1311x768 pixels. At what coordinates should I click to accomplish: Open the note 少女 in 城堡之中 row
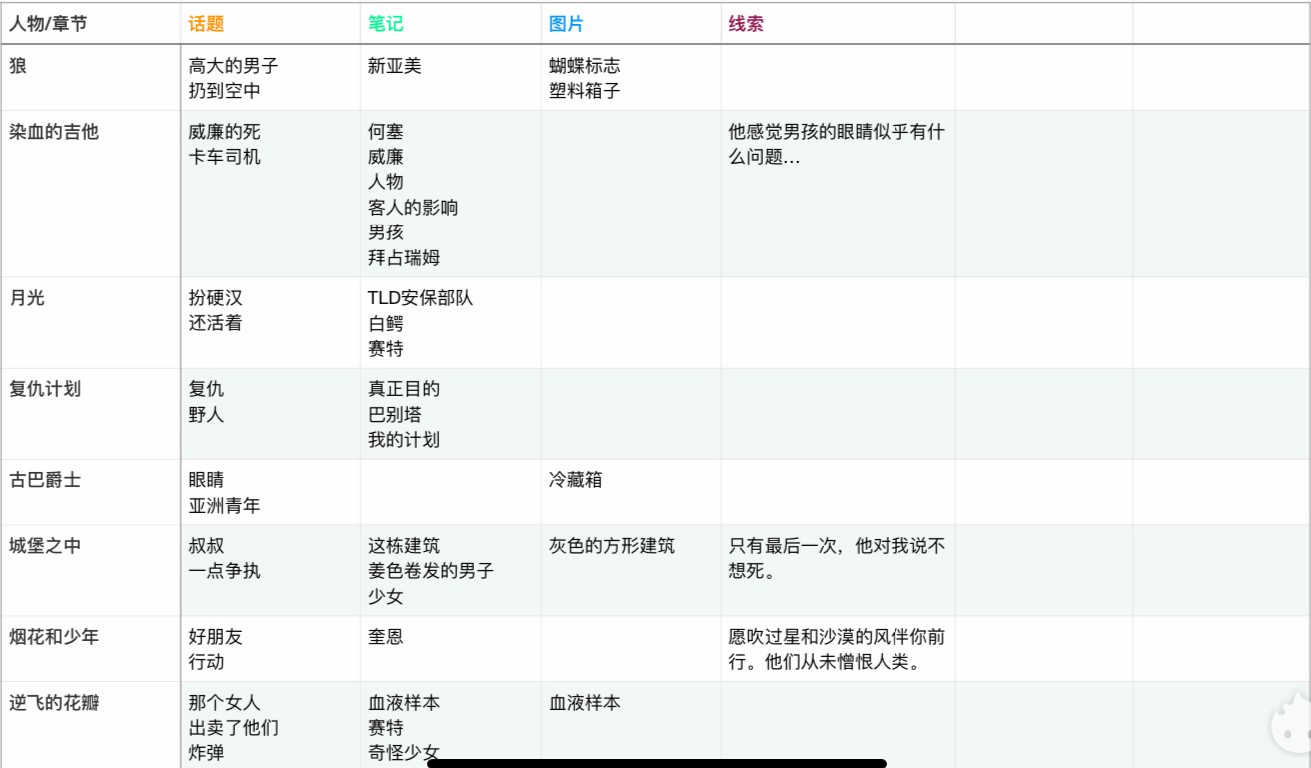coord(386,597)
